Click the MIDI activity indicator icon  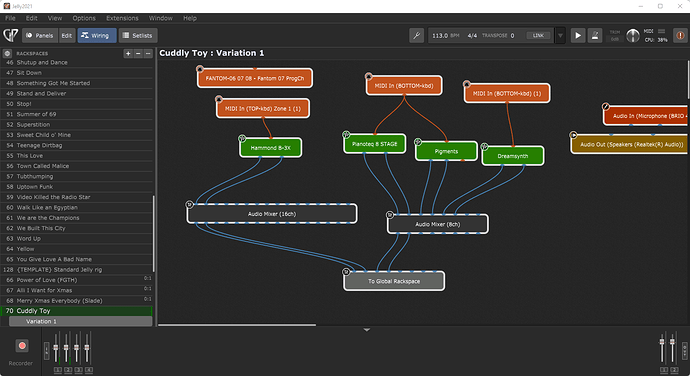(661, 31)
